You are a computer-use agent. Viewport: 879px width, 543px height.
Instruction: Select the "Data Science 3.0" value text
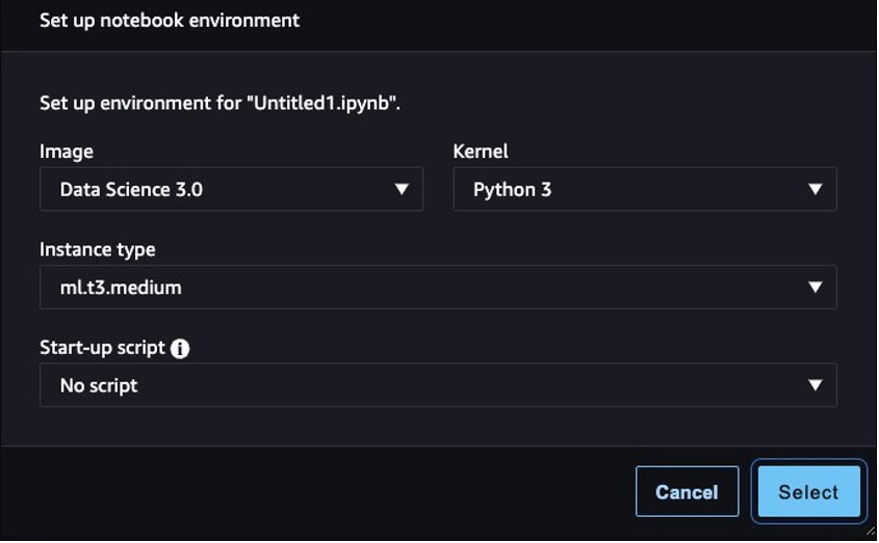pos(131,189)
